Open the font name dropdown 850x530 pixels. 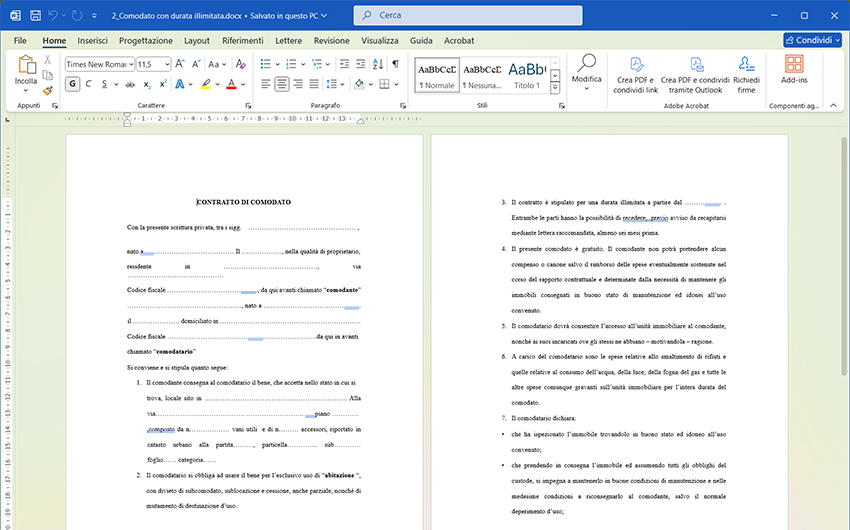[x=129, y=64]
